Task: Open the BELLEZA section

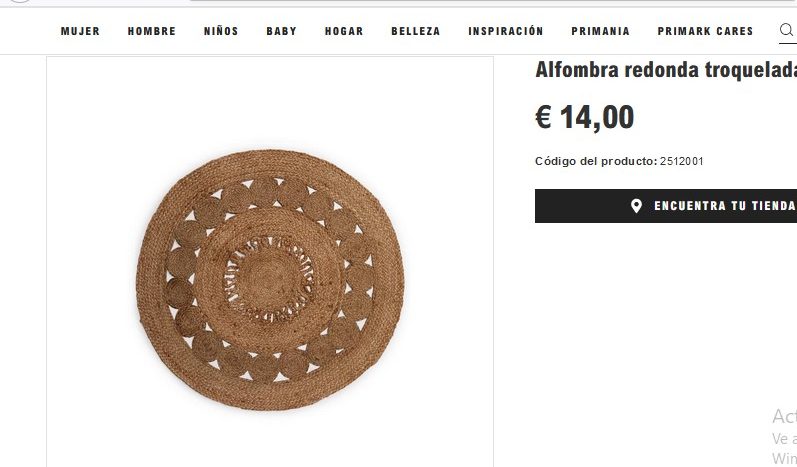Action: click(416, 31)
